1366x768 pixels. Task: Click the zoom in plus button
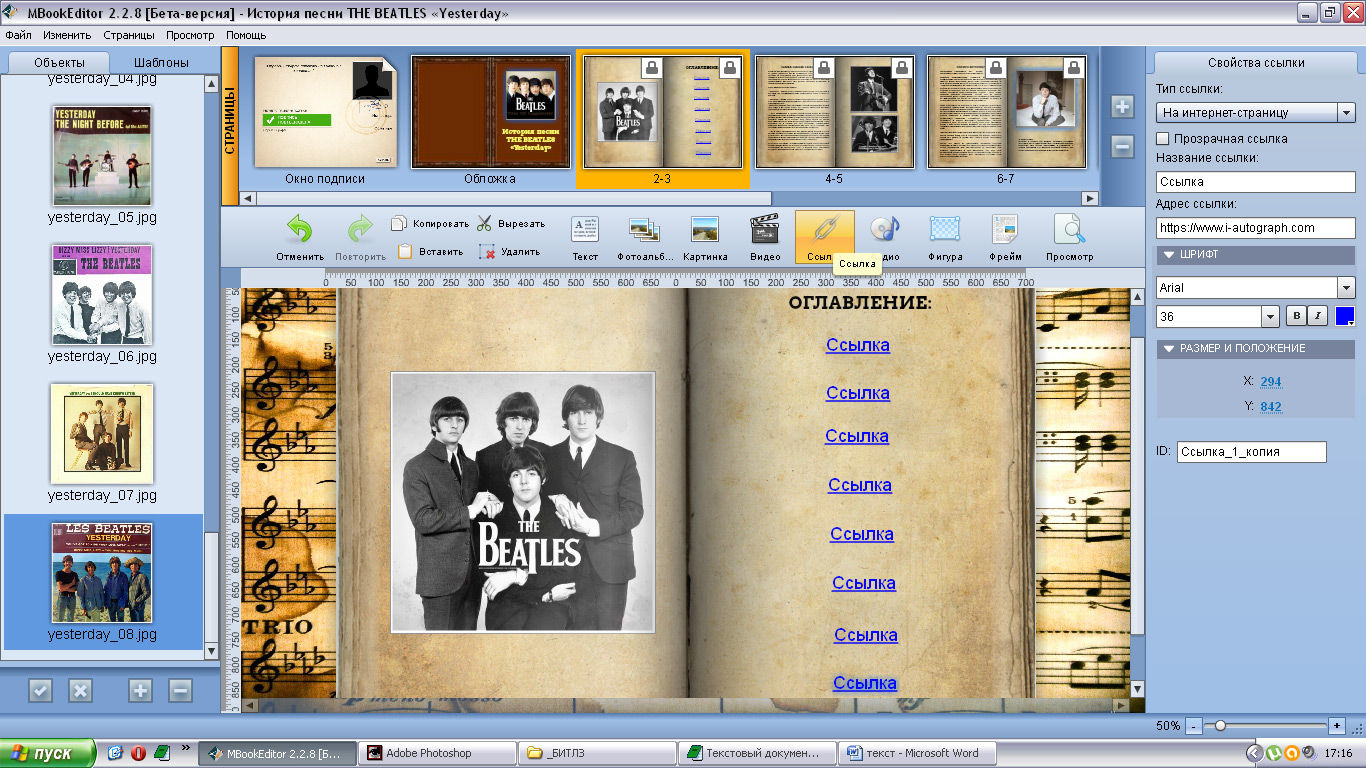[x=1337, y=726]
